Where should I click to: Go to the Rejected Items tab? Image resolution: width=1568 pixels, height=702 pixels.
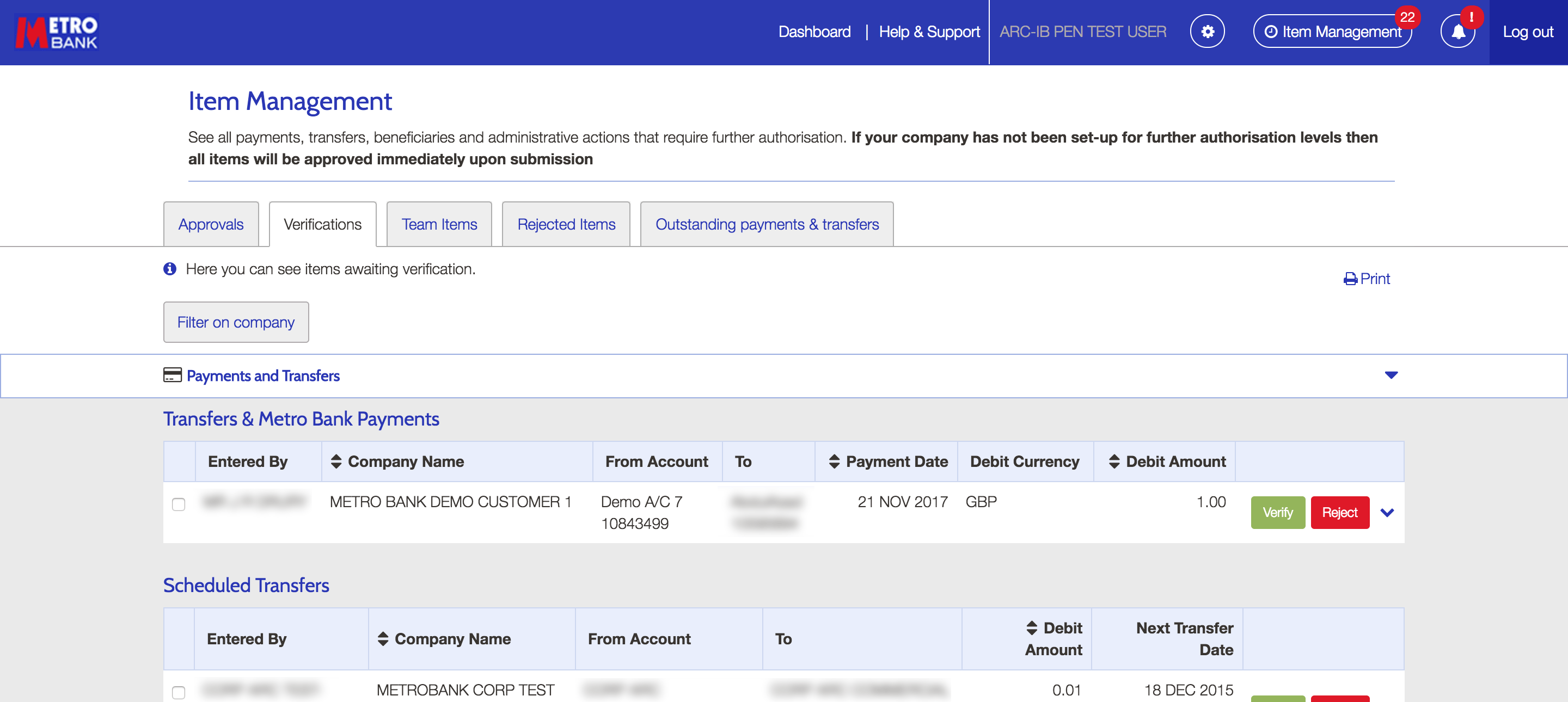tap(566, 224)
